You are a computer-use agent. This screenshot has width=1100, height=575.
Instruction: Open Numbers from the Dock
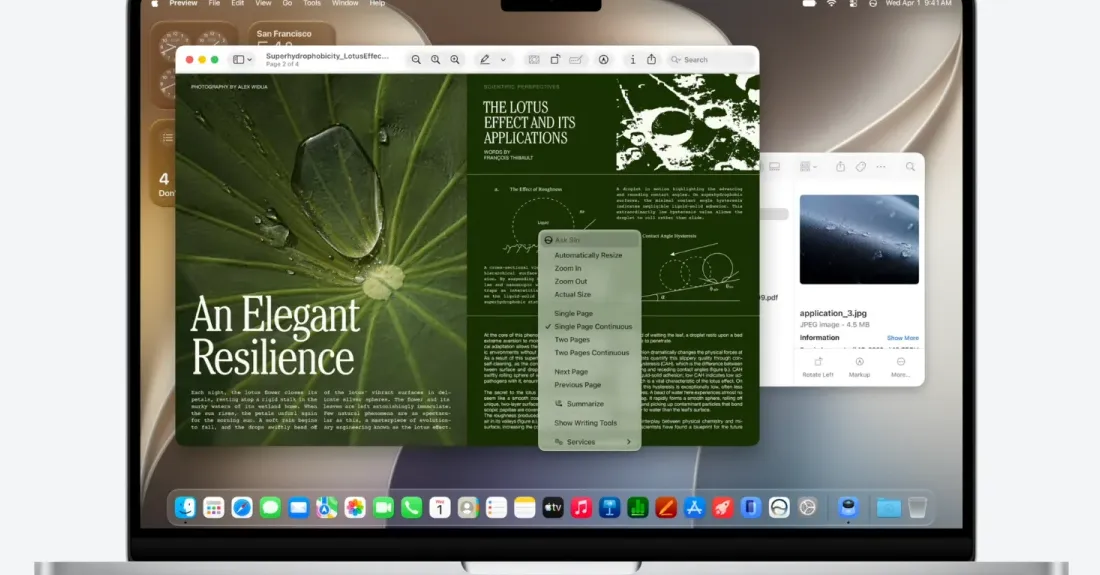pos(638,507)
